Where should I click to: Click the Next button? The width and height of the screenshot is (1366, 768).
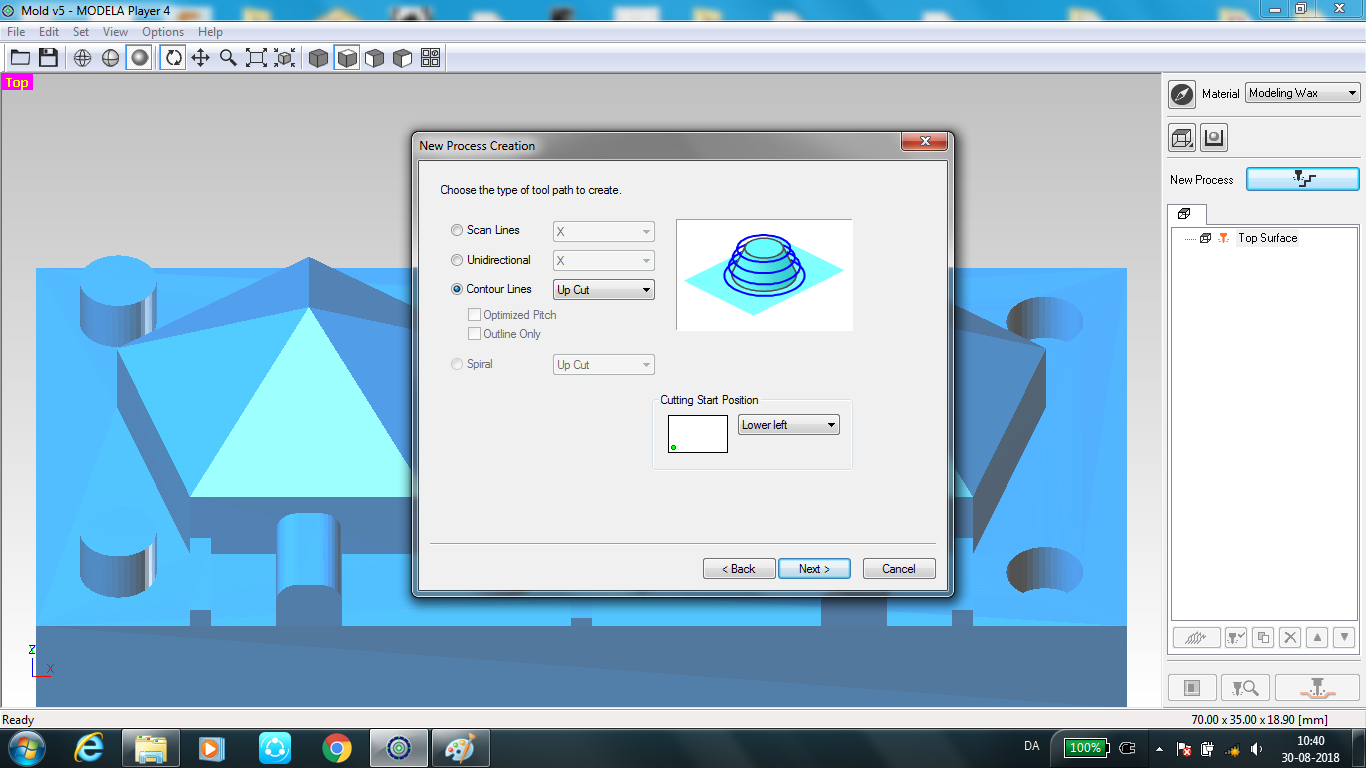click(x=815, y=569)
